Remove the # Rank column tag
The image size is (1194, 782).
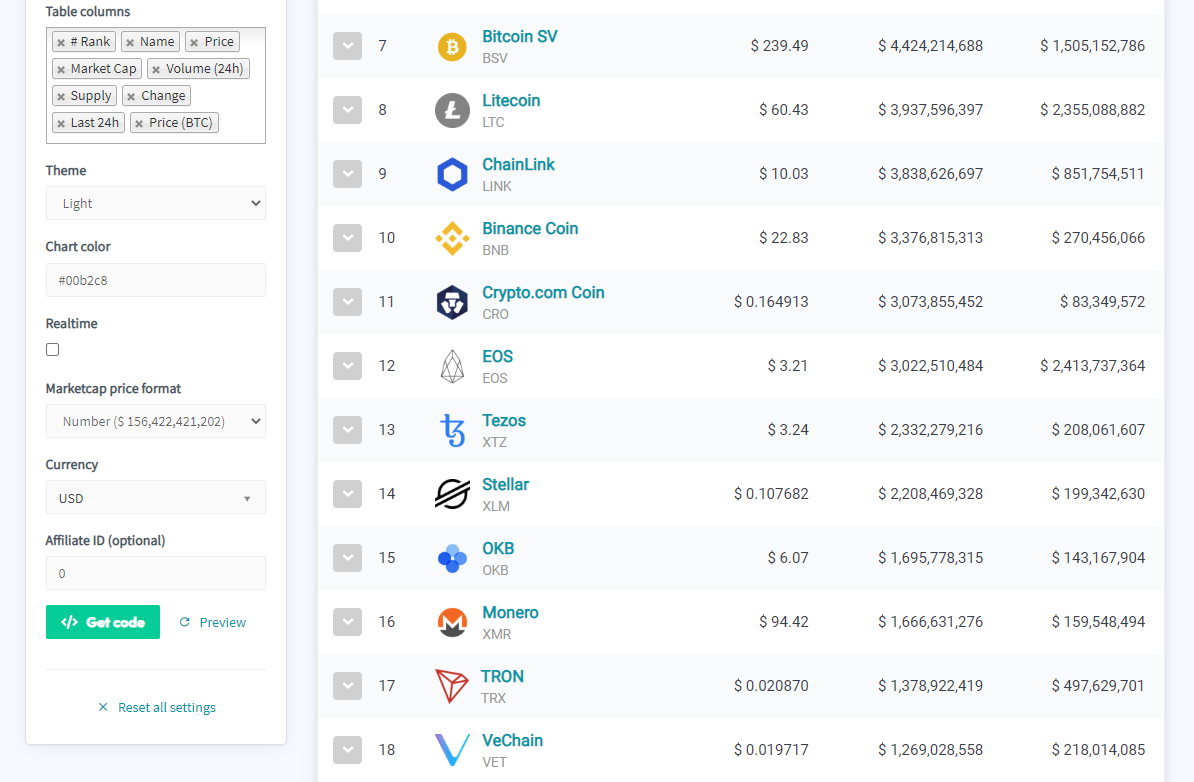tap(61, 43)
